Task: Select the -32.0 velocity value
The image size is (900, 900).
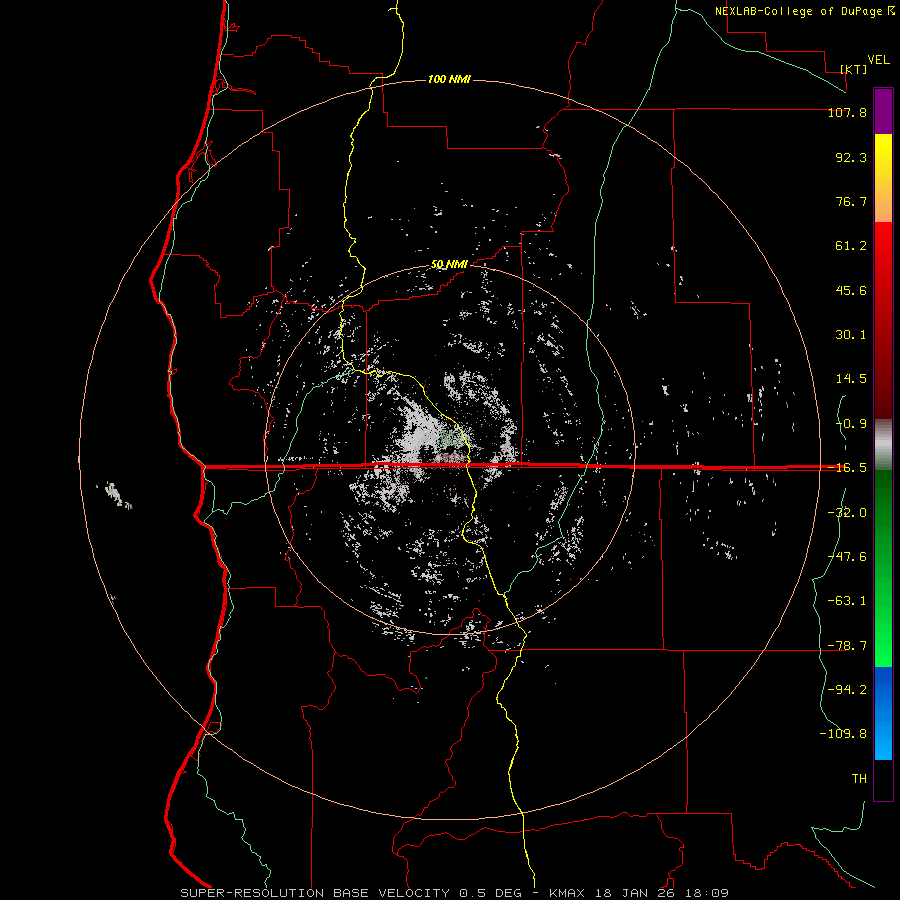Action: 847,513
